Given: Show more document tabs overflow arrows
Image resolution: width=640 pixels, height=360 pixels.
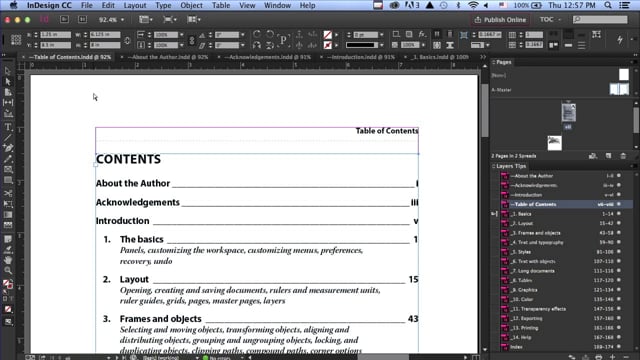Looking at the screenshot, I should [x=482, y=57].
